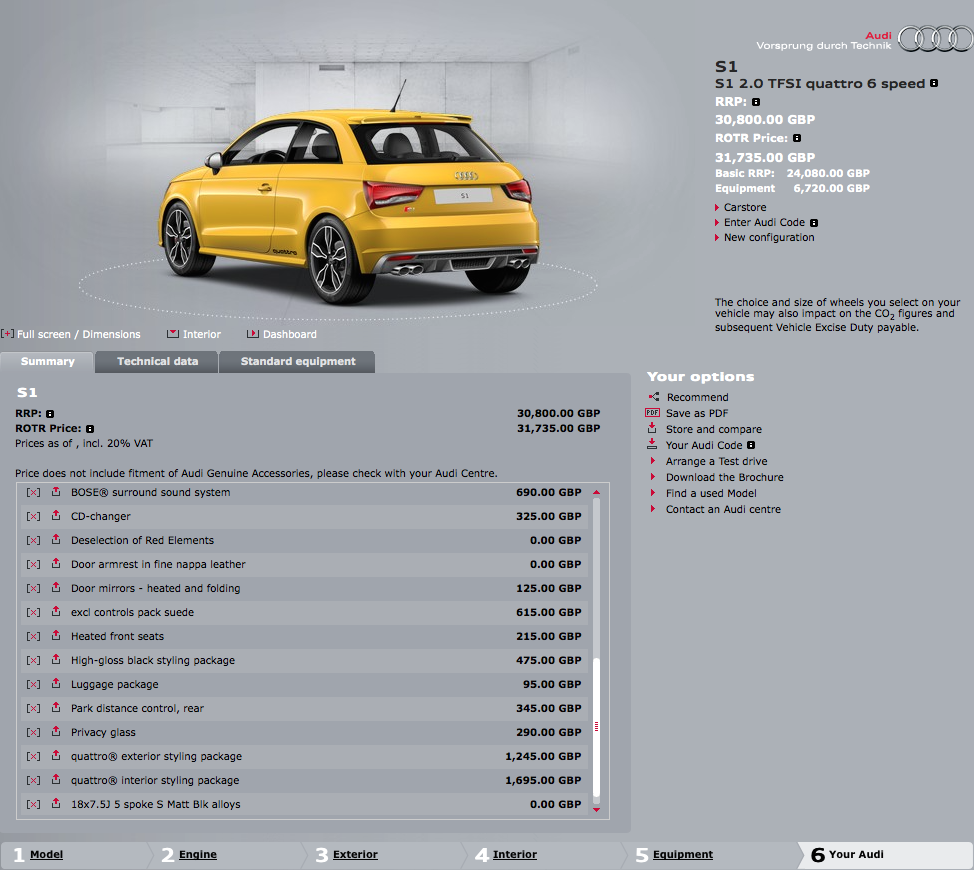Screen dimensions: 974x870
Task: Click the Download the Brochure link
Action: click(724, 477)
